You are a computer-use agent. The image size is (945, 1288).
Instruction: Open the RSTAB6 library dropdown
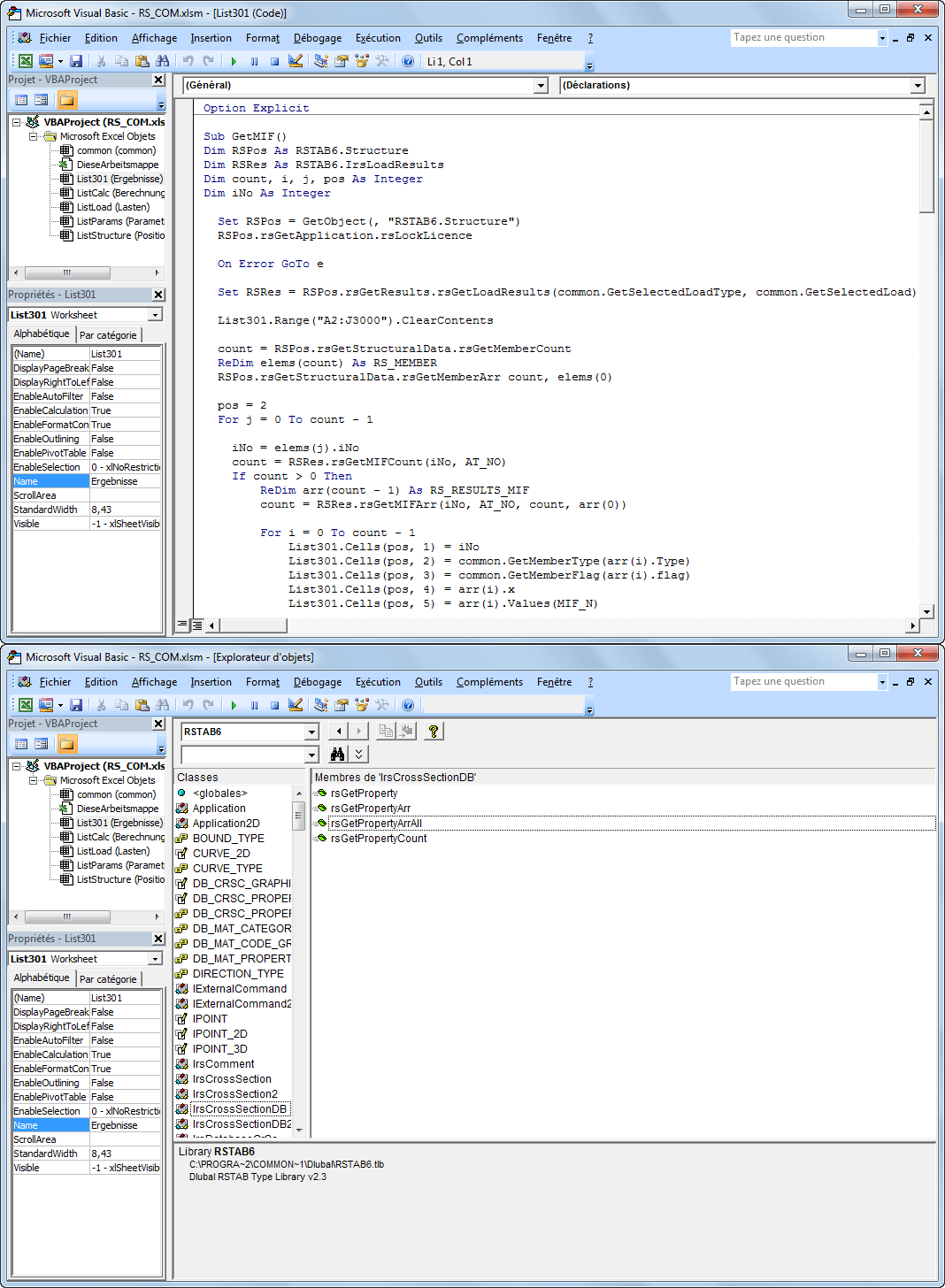[310, 732]
